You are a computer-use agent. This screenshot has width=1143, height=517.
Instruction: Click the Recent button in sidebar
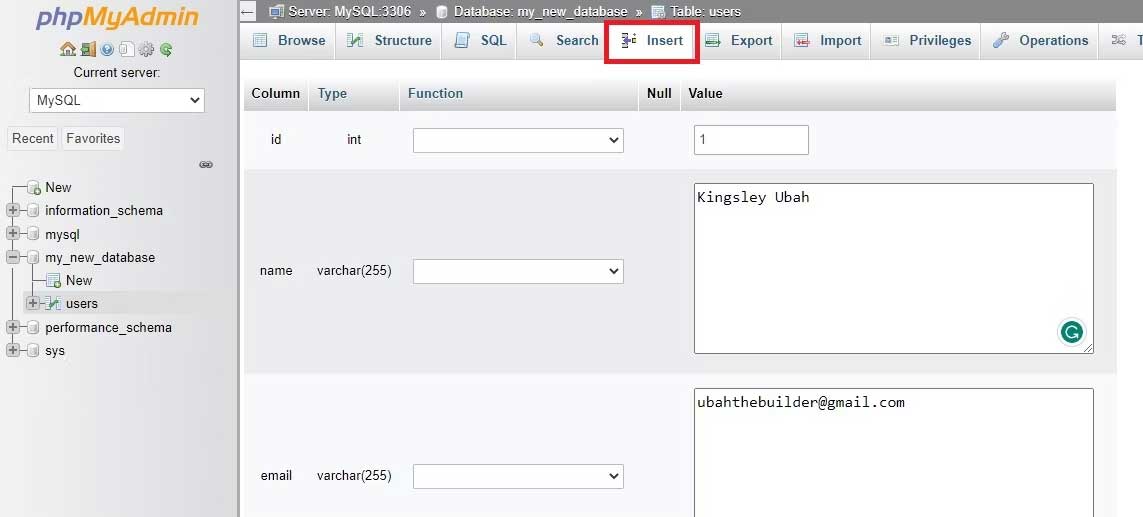coord(33,139)
